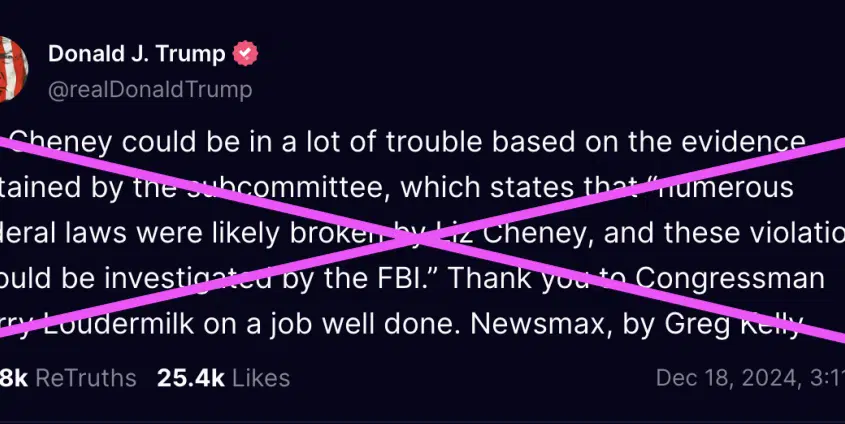
Task: Click the word Congressman in the post
Action: click(x=730, y=279)
